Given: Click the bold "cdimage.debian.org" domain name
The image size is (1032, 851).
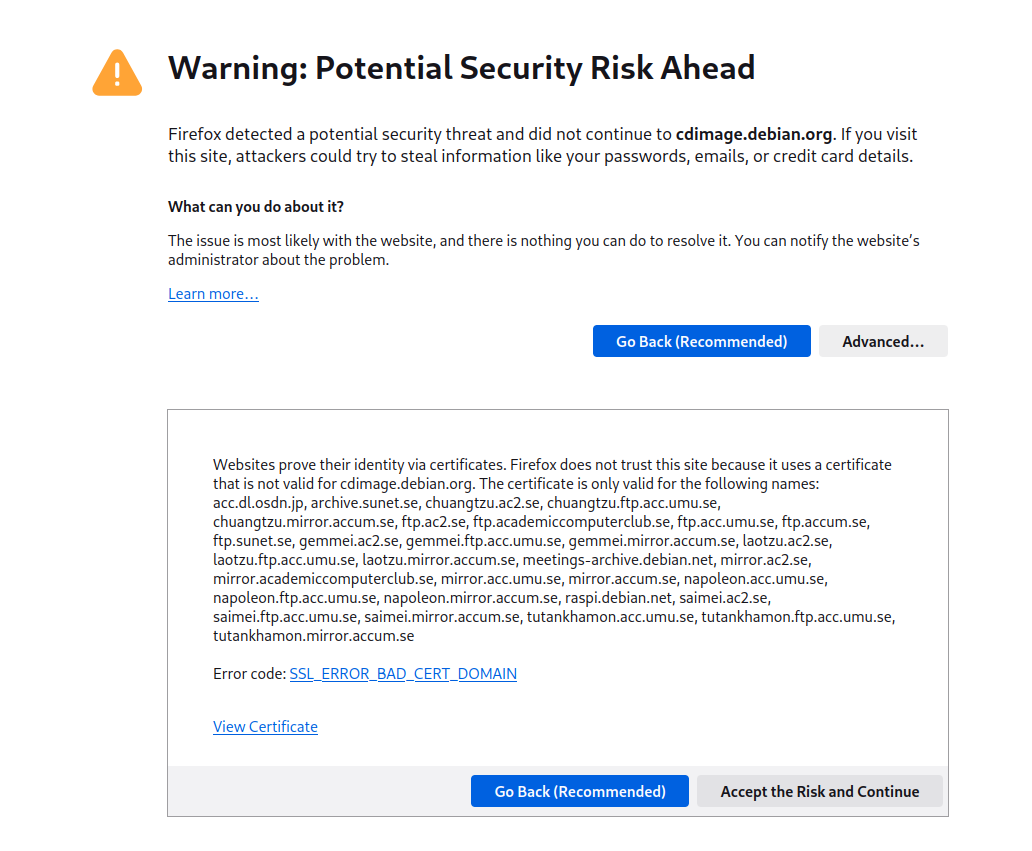Looking at the screenshot, I should pyautogui.click(x=754, y=134).
